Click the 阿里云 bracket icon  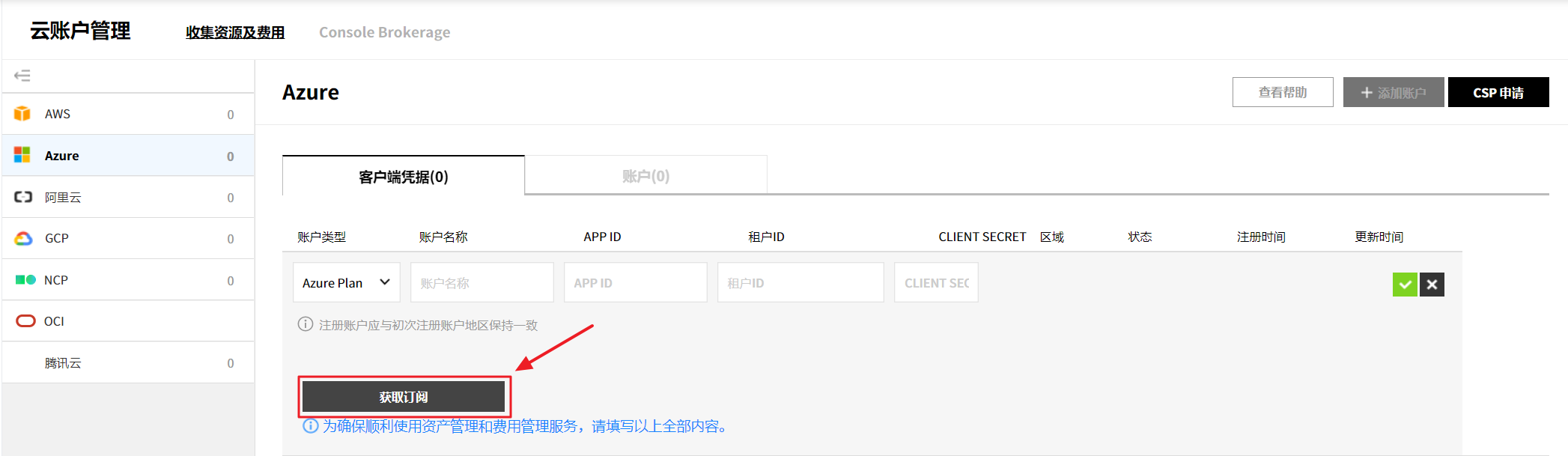point(23,197)
